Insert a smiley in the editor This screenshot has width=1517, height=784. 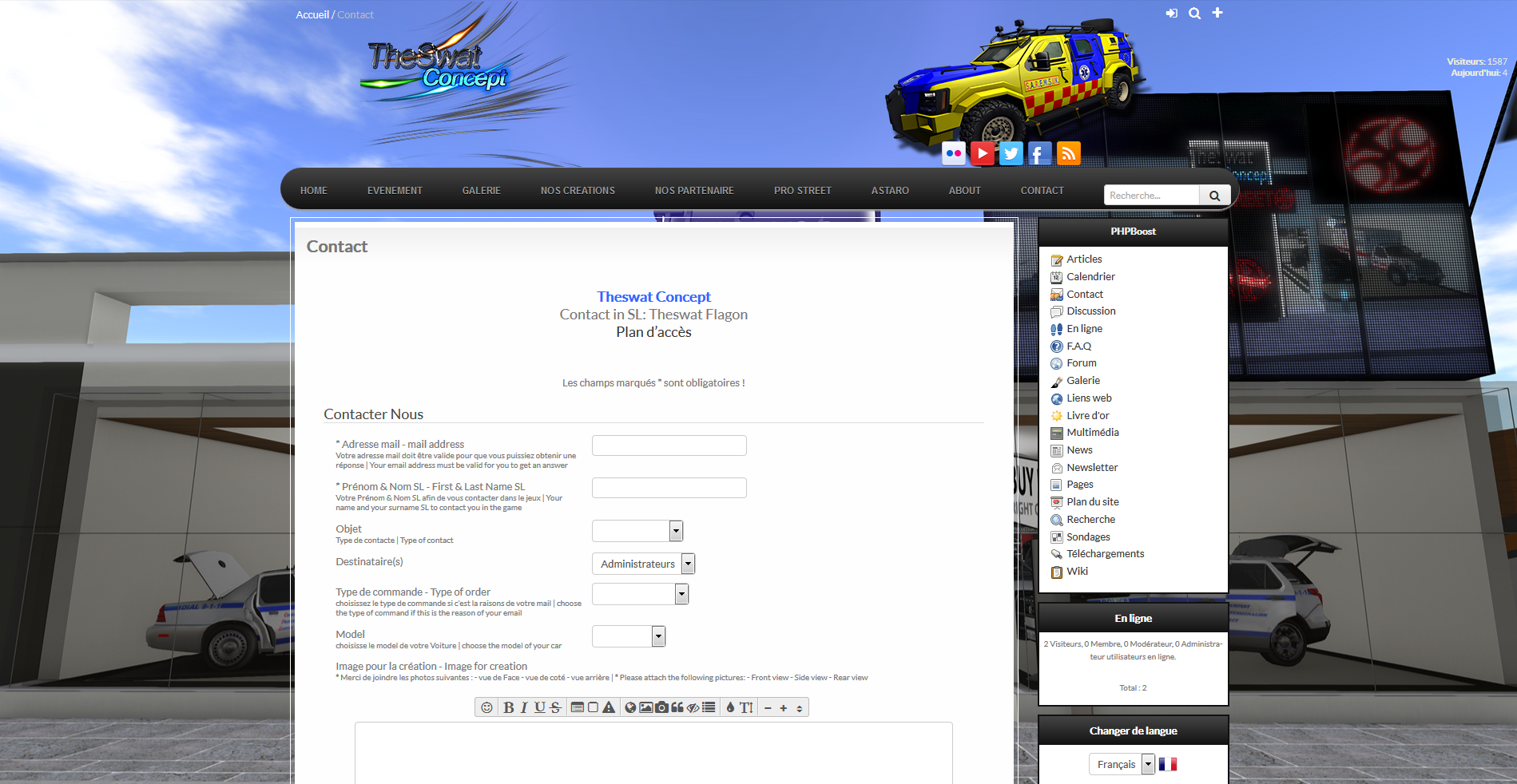(486, 707)
